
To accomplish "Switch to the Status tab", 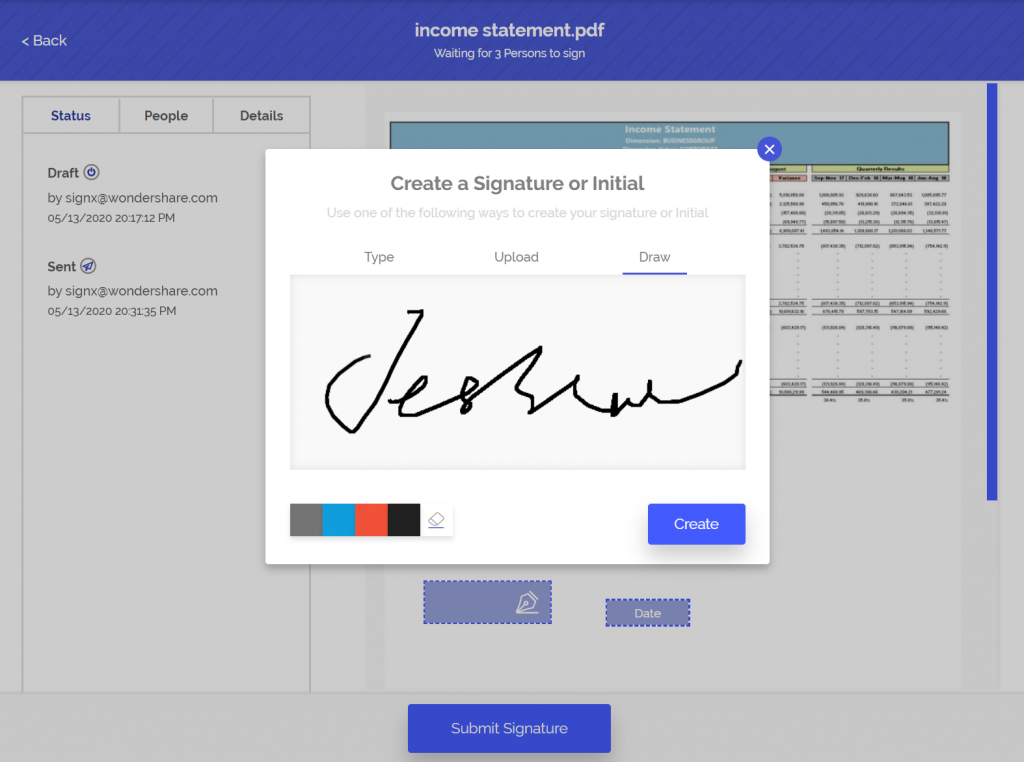I will [x=70, y=115].
